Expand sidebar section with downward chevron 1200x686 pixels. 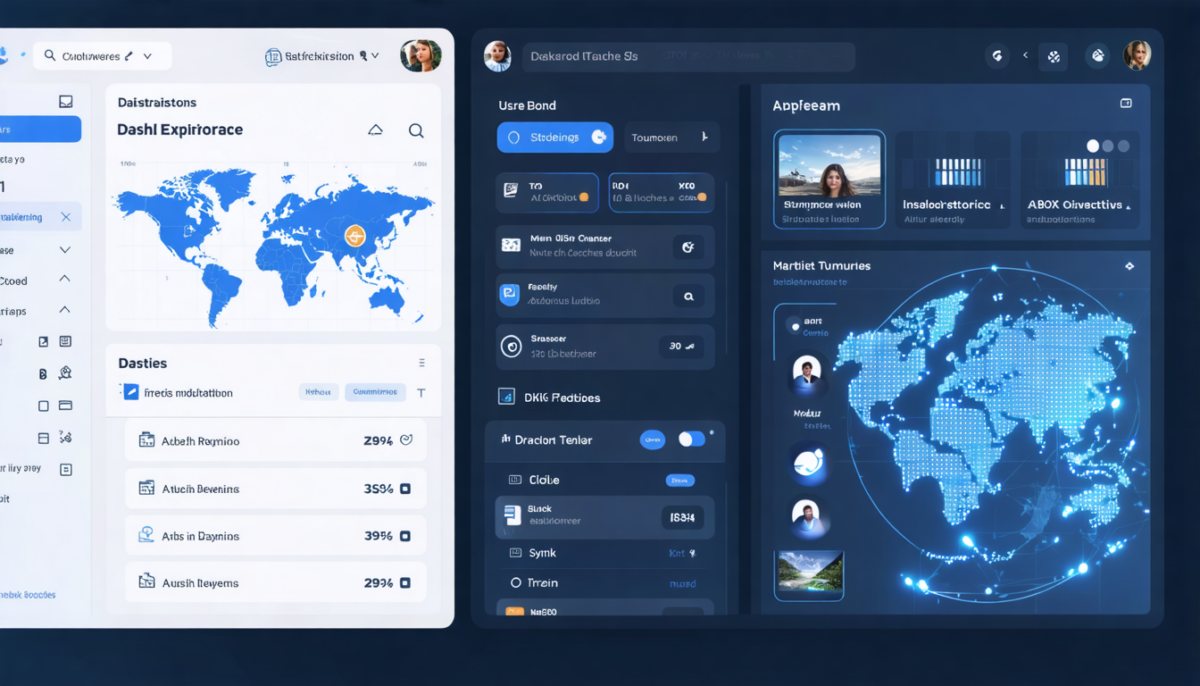65,250
